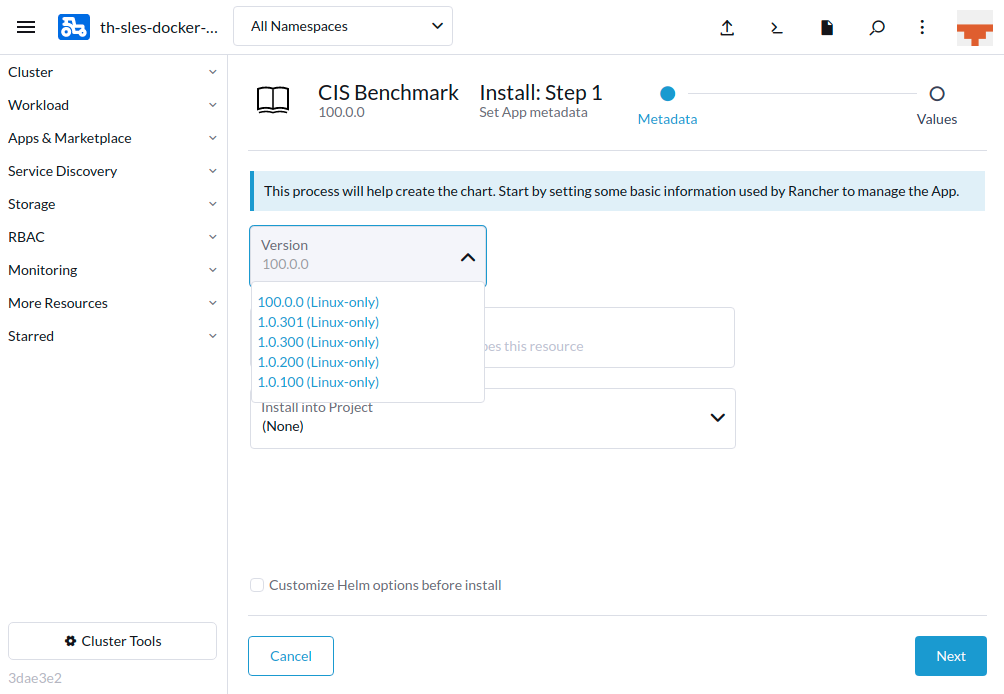Click the Metadata step radio indicator

pyautogui.click(x=667, y=92)
